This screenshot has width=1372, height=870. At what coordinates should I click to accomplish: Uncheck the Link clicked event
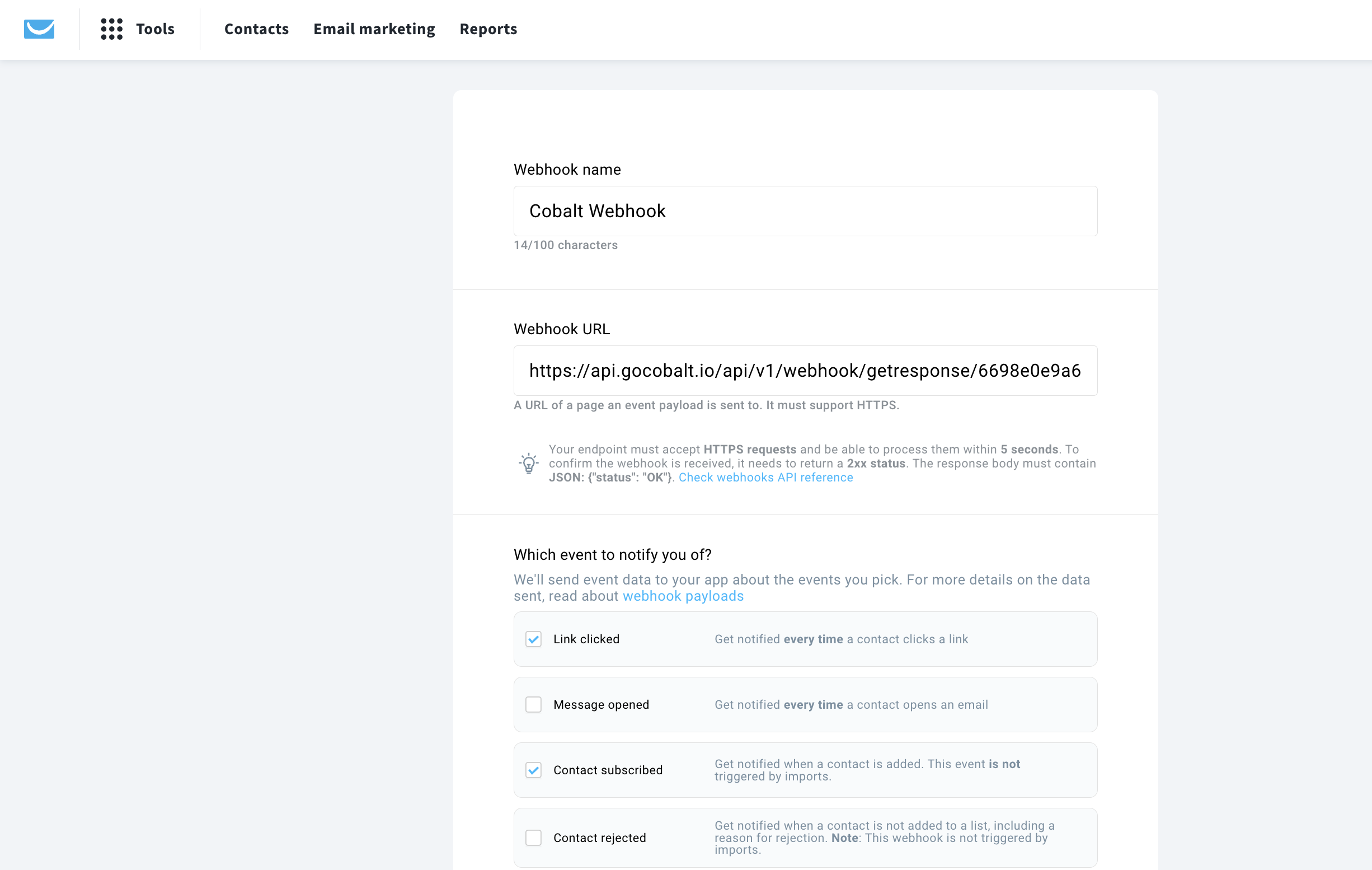click(x=533, y=639)
